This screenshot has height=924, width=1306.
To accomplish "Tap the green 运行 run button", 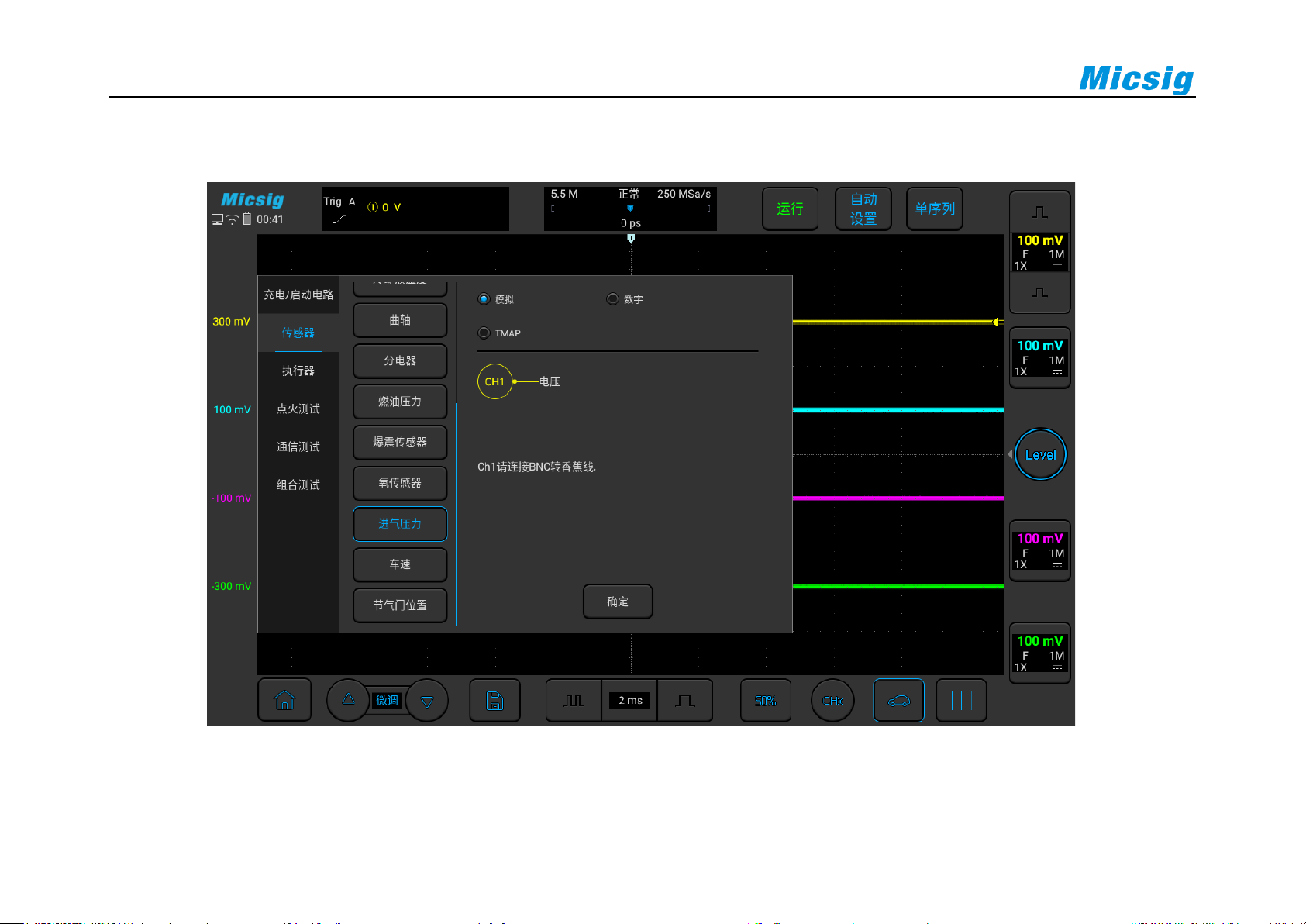I will tap(790, 209).
